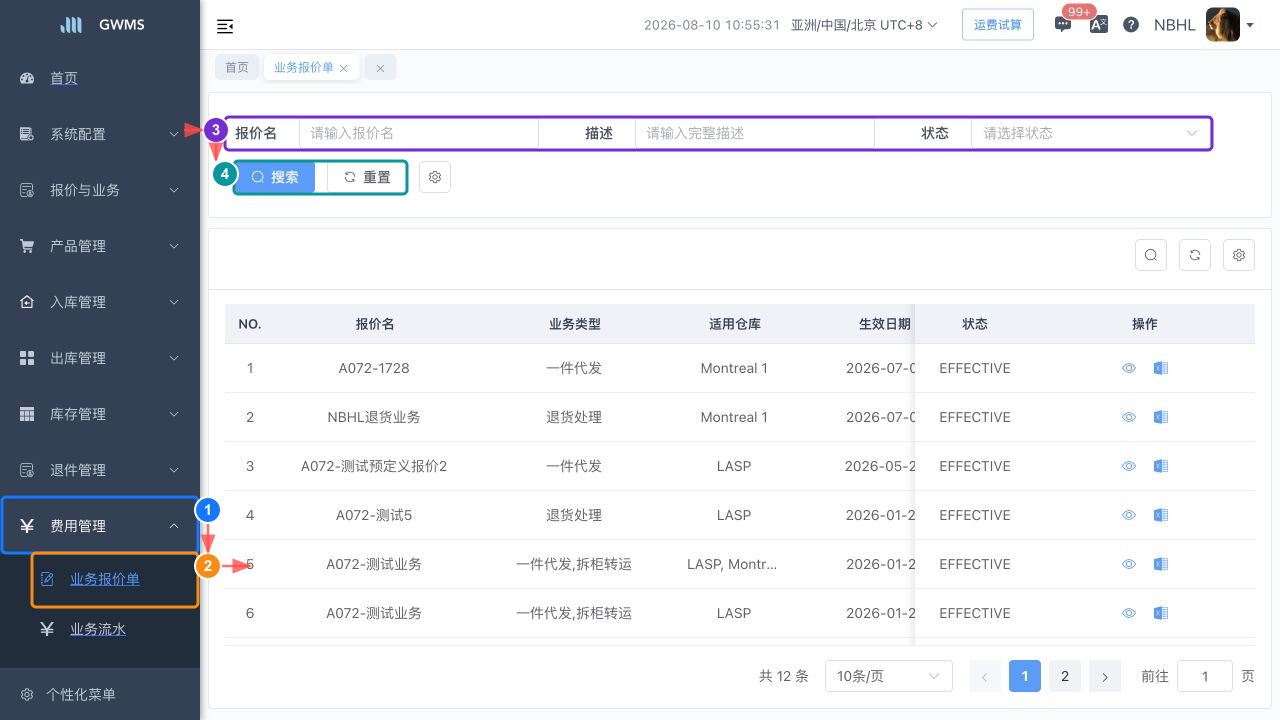Click the LASP, Montr... warehouse cell
Screen dimensions: 1280x720
point(734,564)
